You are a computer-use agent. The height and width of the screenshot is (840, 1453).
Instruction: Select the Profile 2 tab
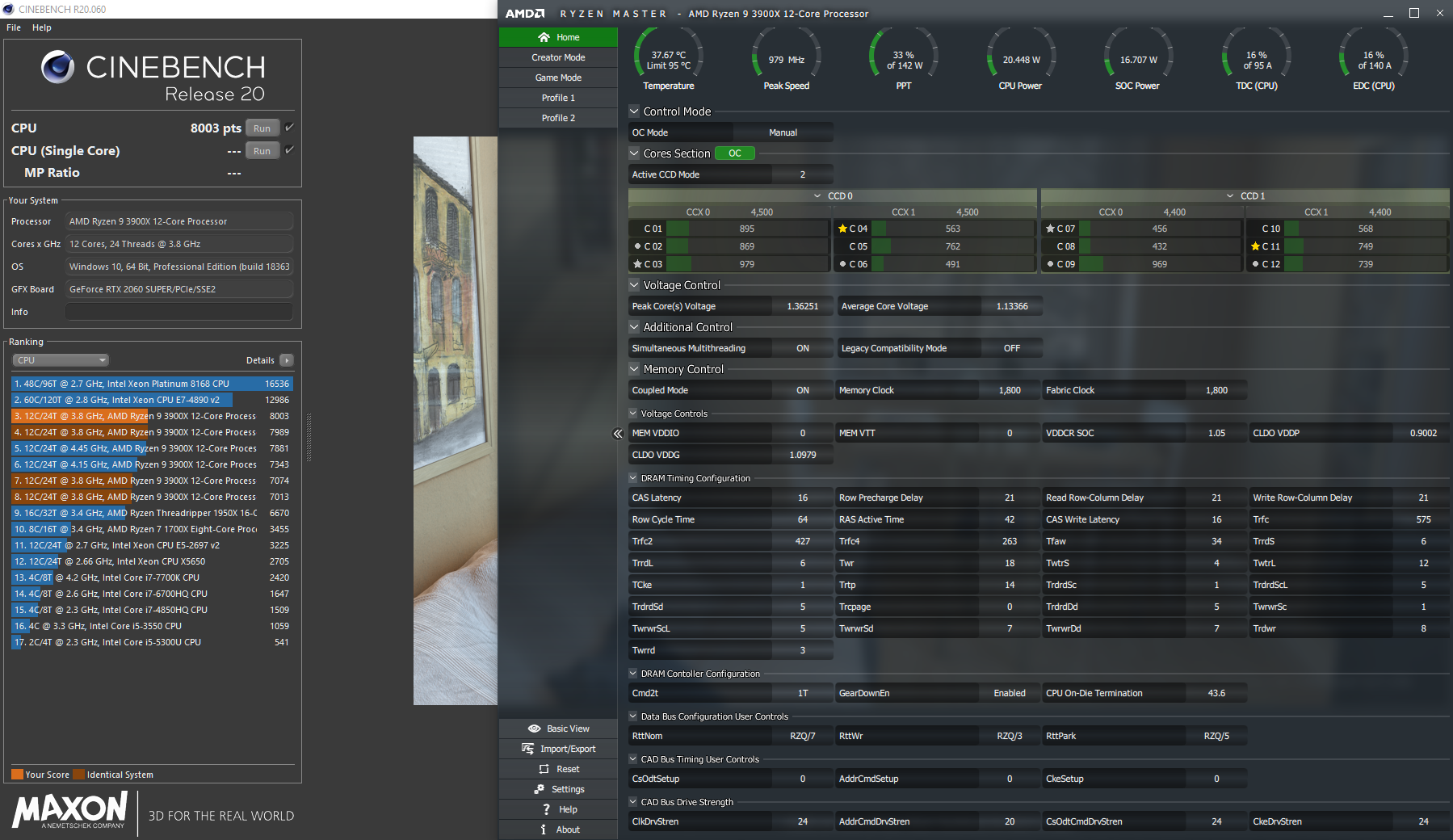click(x=558, y=118)
